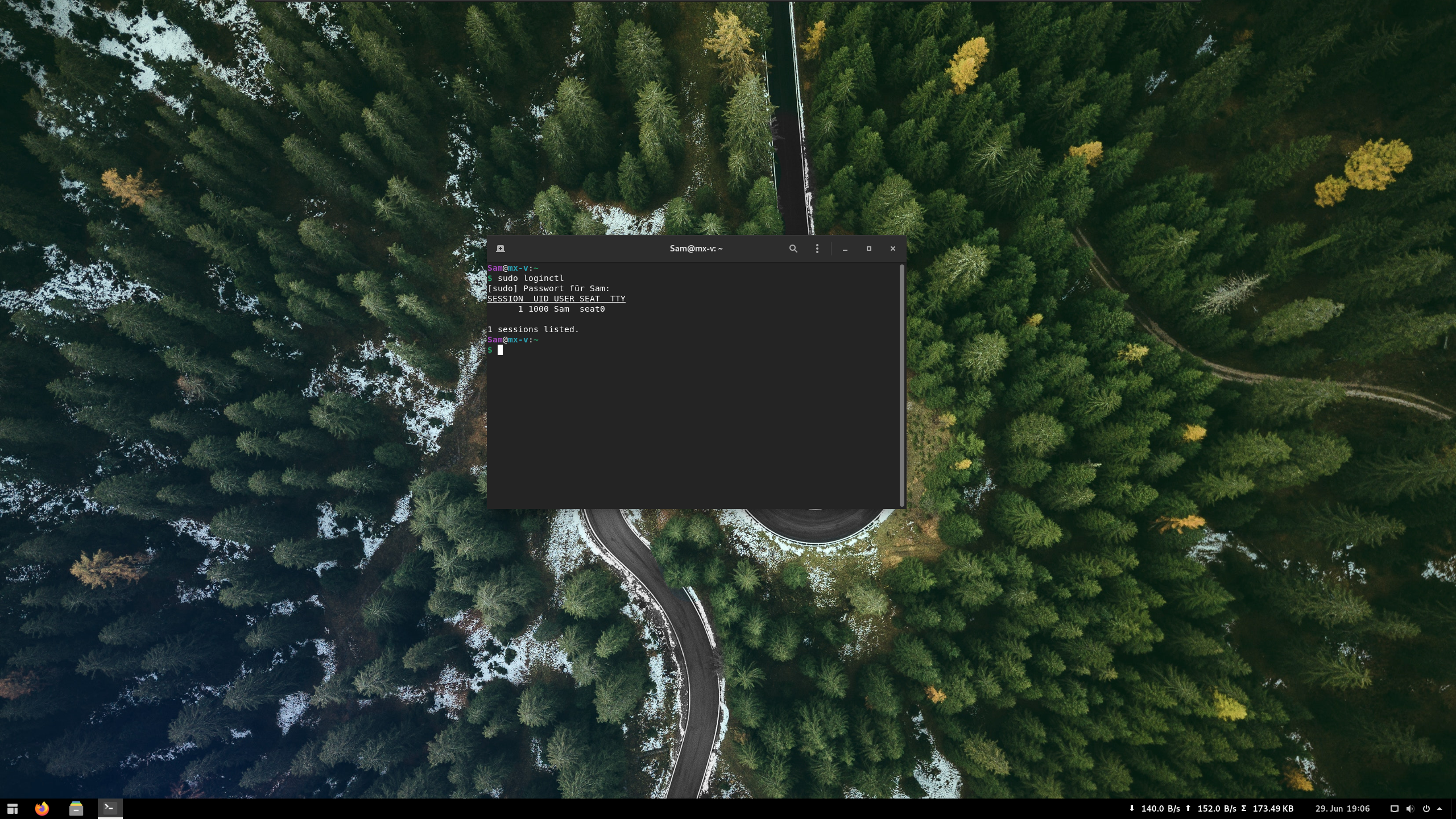The width and height of the screenshot is (1456, 819).
Task: Open the calendar from the 29. Jun clock
Action: coord(1342,808)
